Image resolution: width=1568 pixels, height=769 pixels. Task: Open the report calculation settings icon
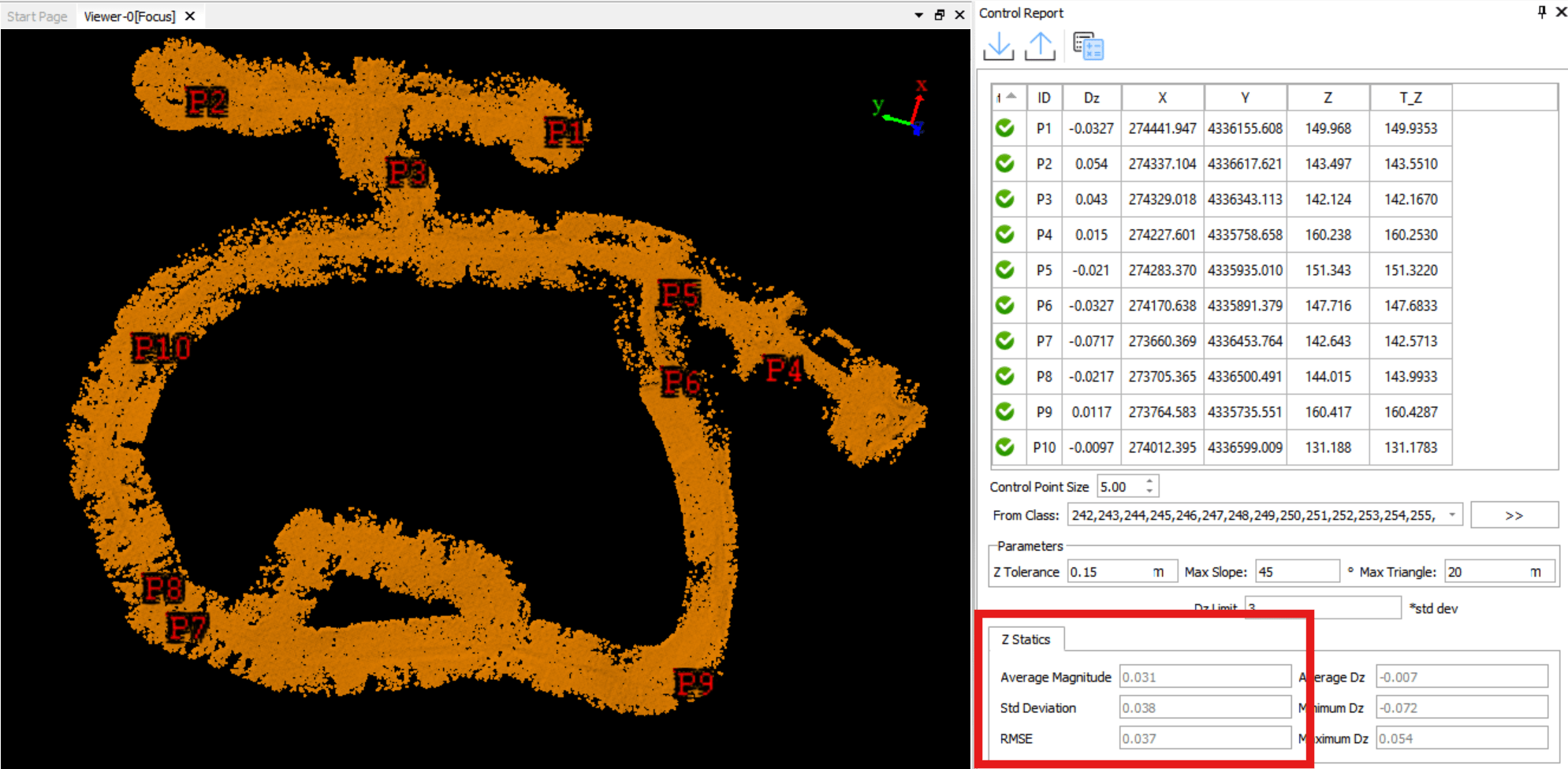point(1089,46)
